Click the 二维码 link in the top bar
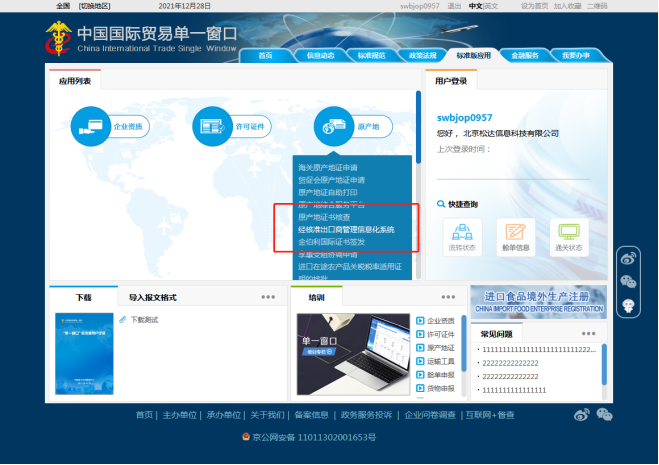659x465 pixels. (x=597, y=6)
